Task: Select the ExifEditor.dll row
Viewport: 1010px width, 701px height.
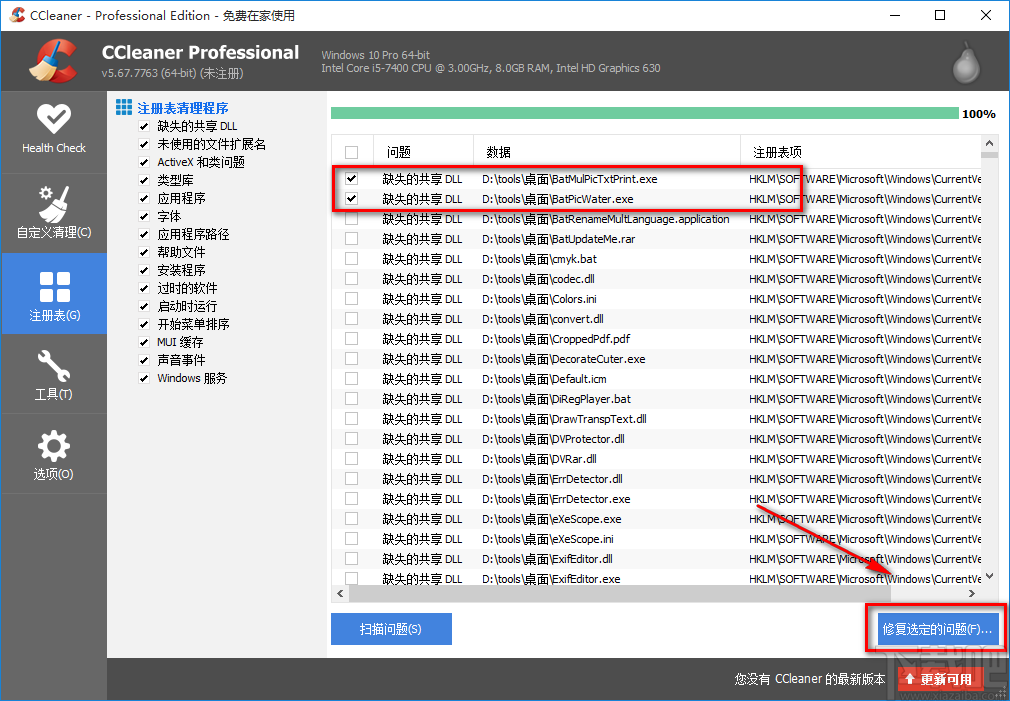Action: click(656, 559)
